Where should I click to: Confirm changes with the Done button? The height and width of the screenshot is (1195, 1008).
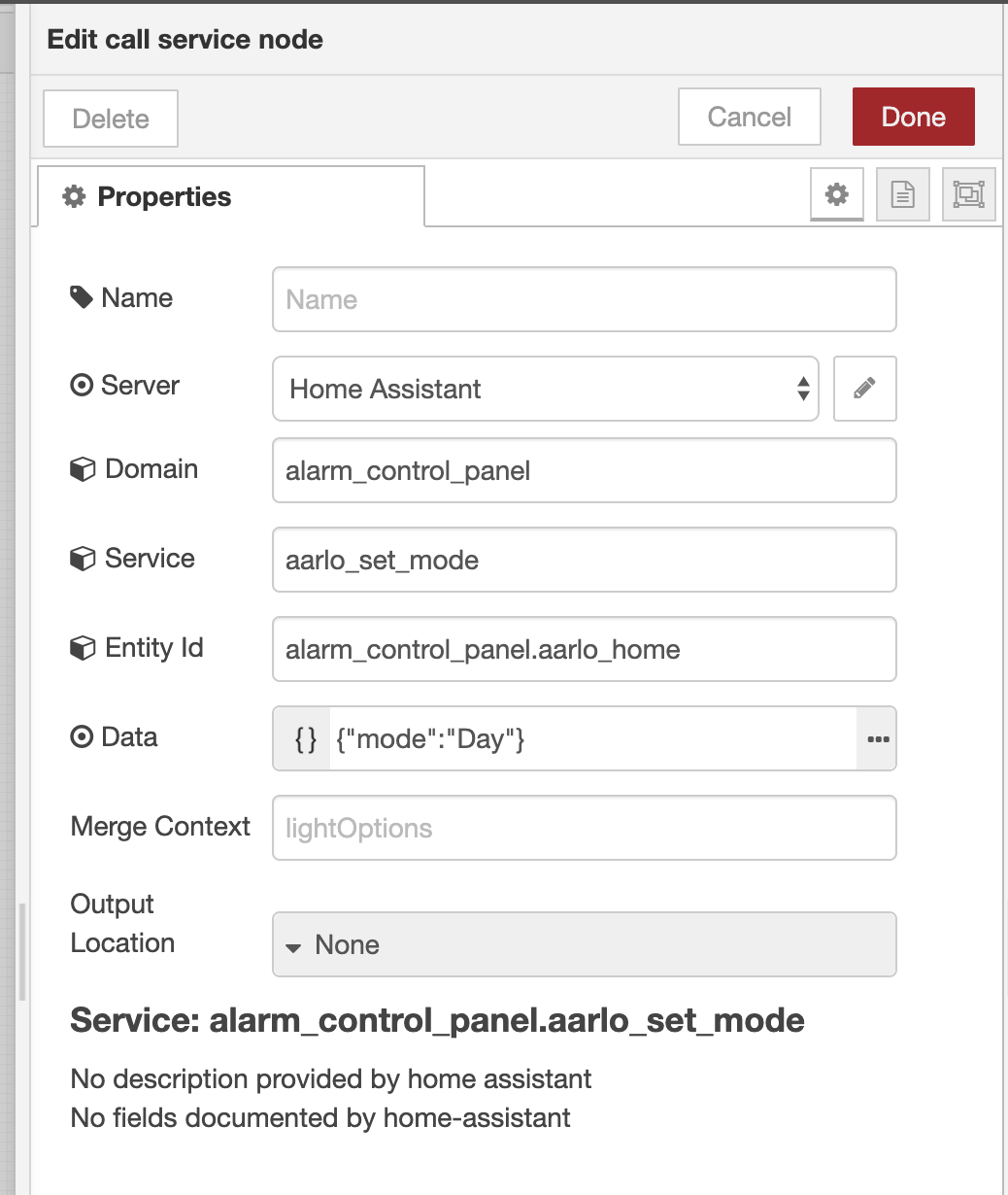pos(913,117)
